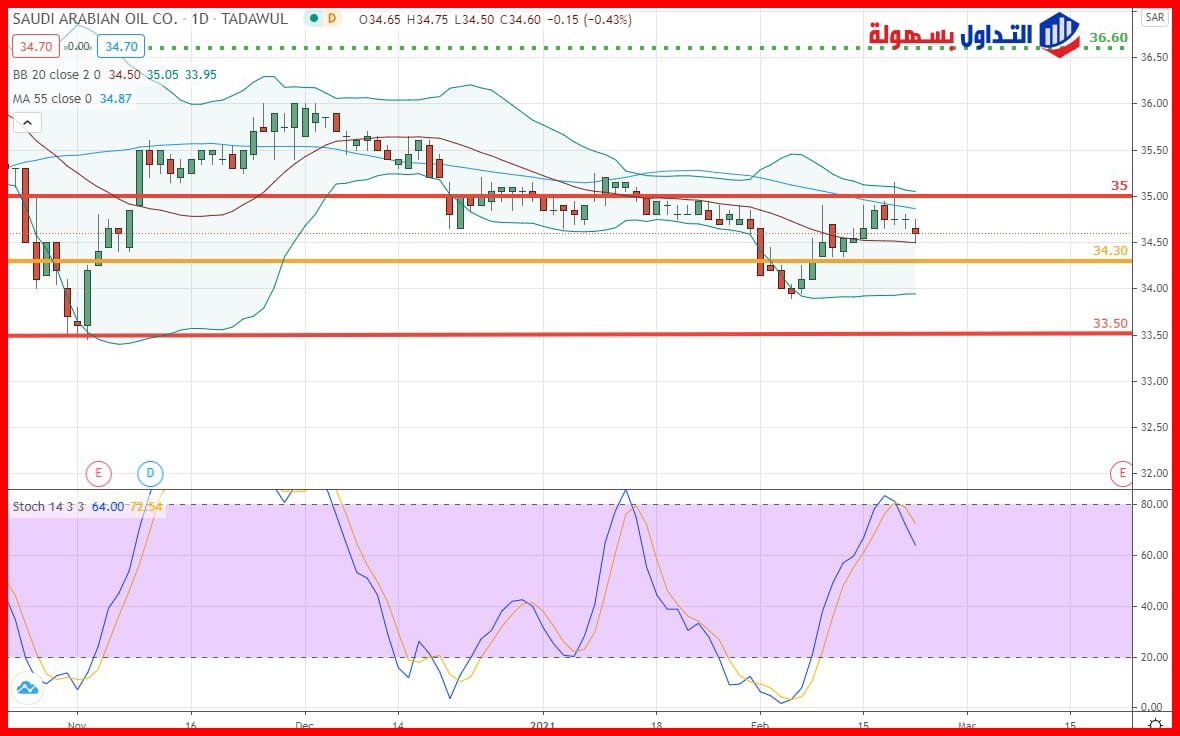Open the left earnings E marker
This screenshot has height=736, width=1180.
(x=98, y=473)
